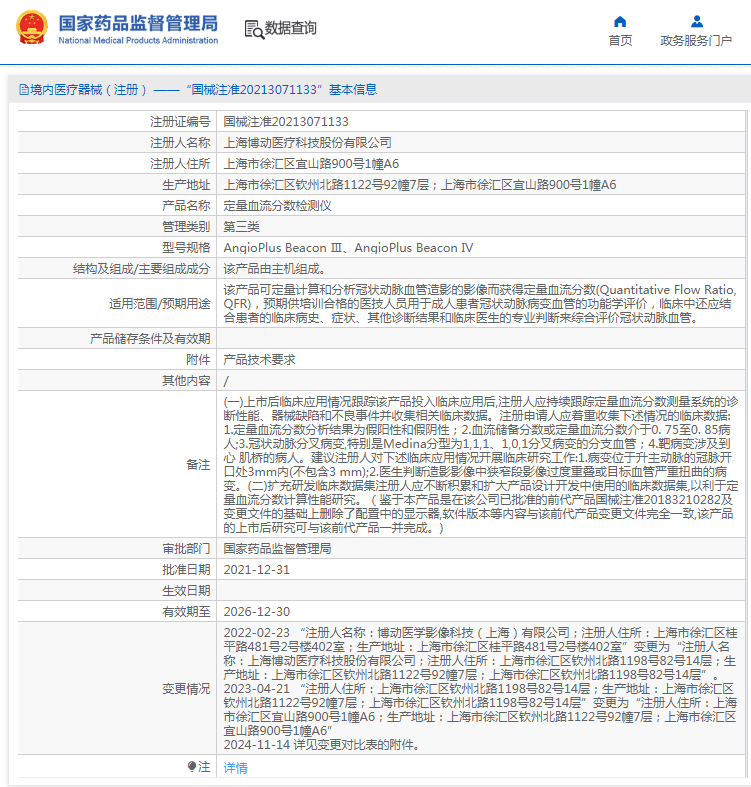Click the 生产地址 label

click(186, 185)
